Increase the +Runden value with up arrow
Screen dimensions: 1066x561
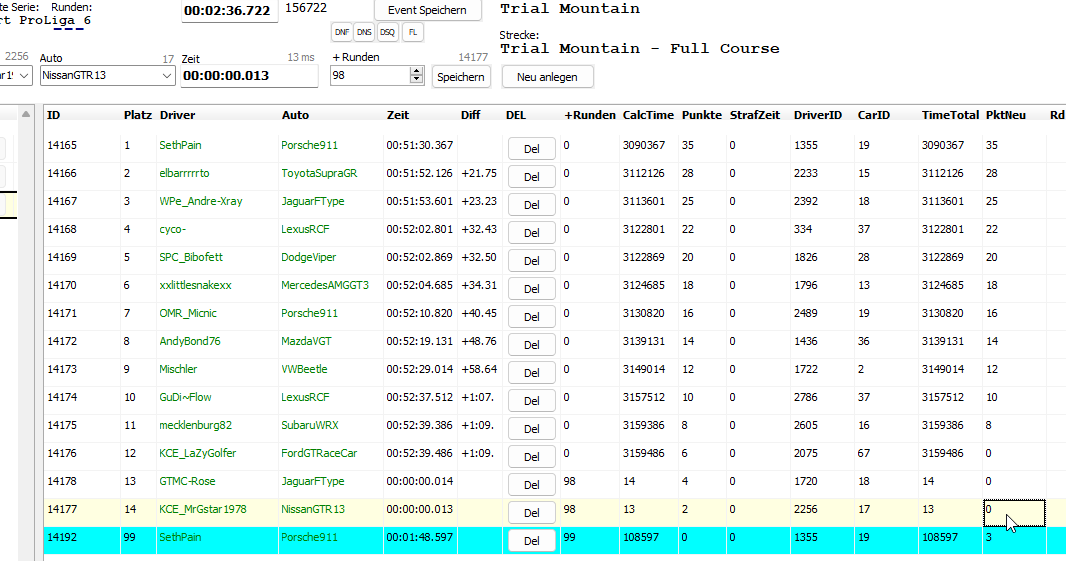tap(417, 71)
